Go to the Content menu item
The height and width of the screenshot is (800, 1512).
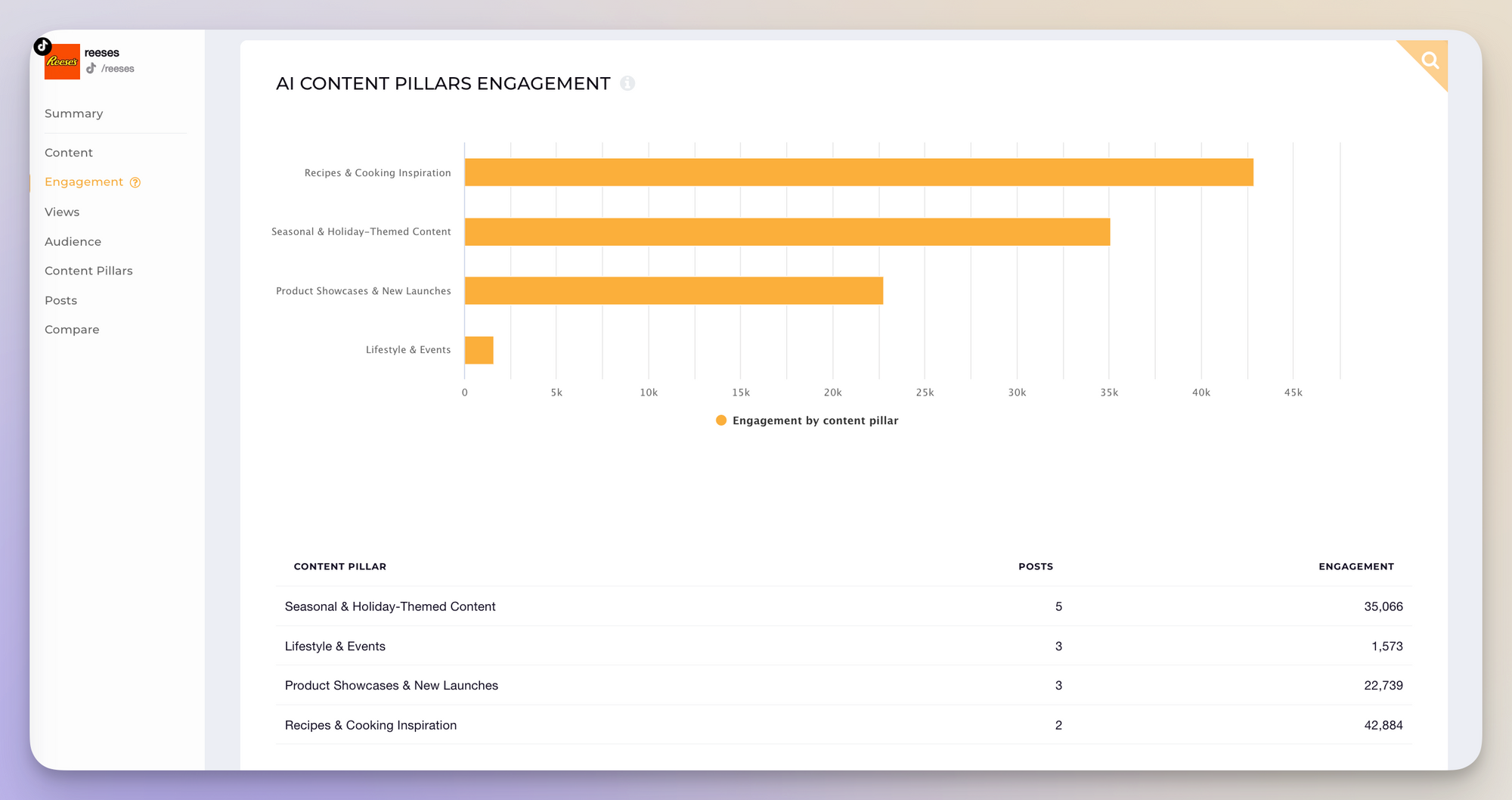(69, 153)
